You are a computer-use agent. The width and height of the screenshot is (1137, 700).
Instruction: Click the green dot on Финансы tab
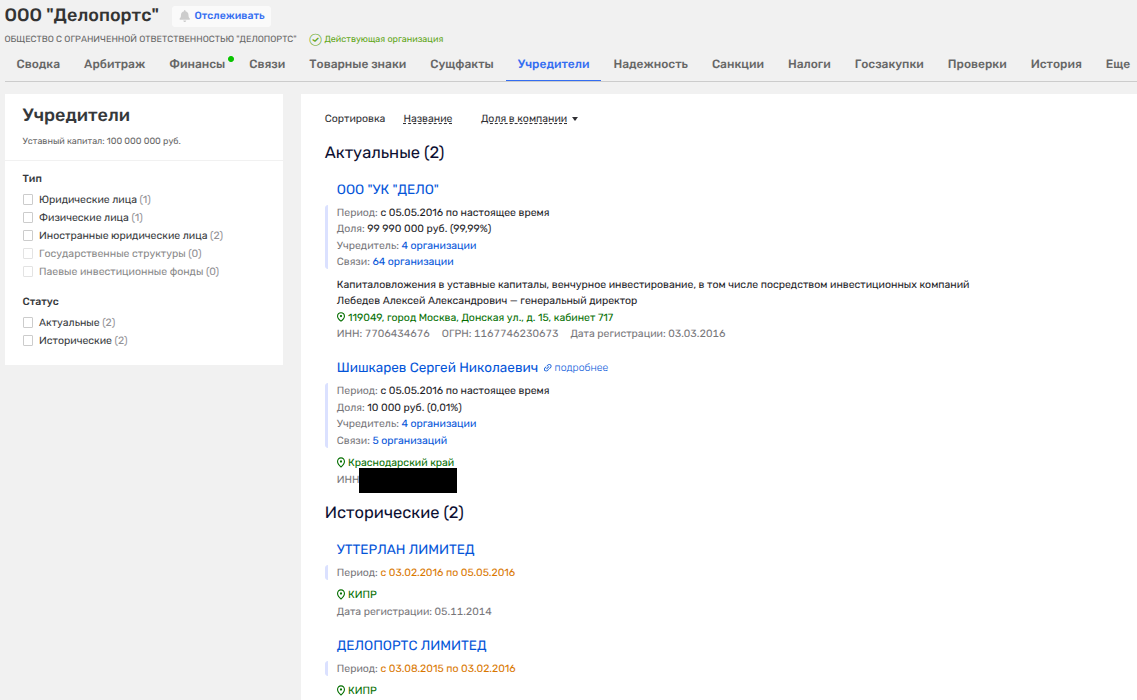pyautogui.click(x=231, y=59)
